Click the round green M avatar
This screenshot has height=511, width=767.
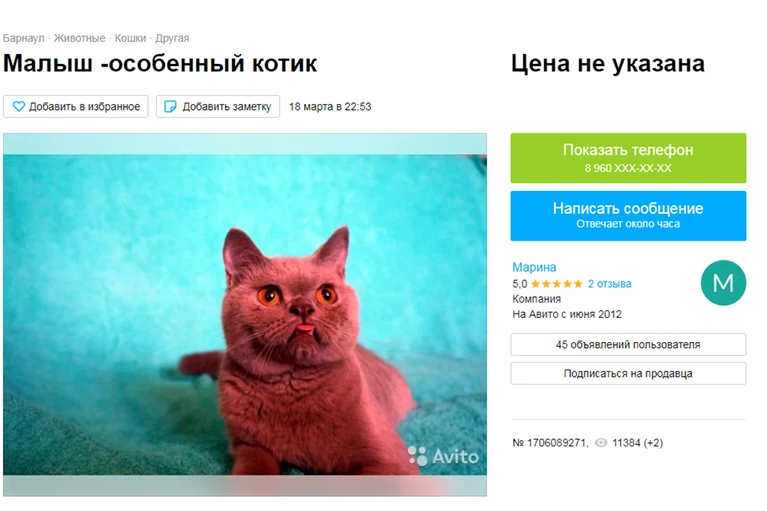coord(723,283)
